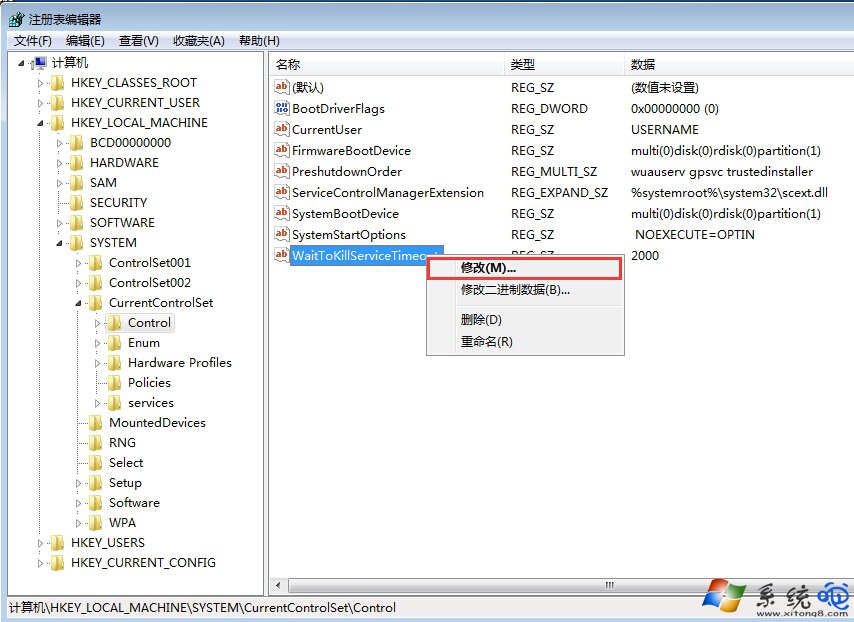The image size is (854, 622).
Task: Click the ab icon beside ServiceControlManagerExtension
Action: tap(283, 192)
